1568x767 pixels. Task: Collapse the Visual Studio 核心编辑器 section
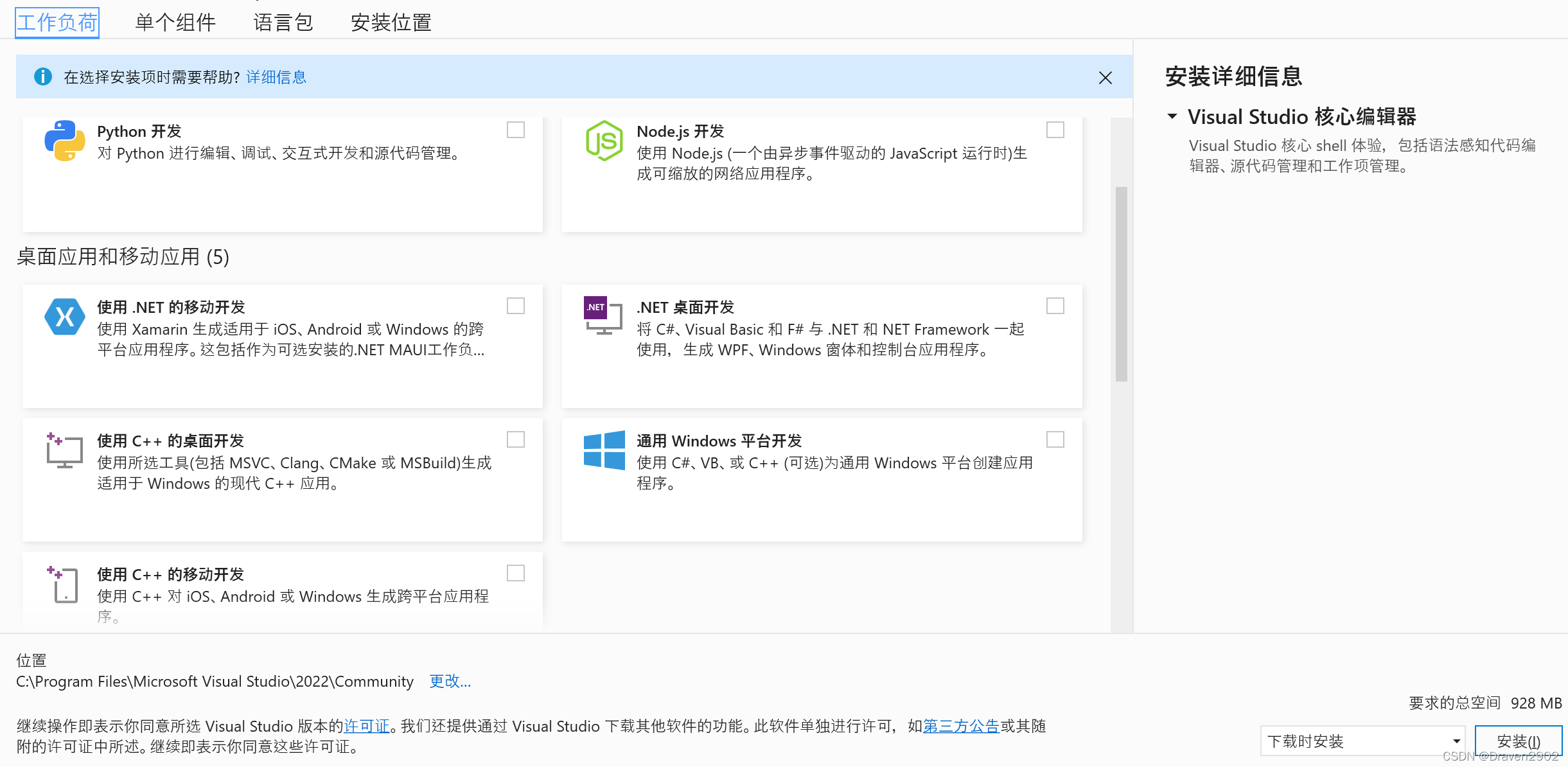pos(1172,117)
